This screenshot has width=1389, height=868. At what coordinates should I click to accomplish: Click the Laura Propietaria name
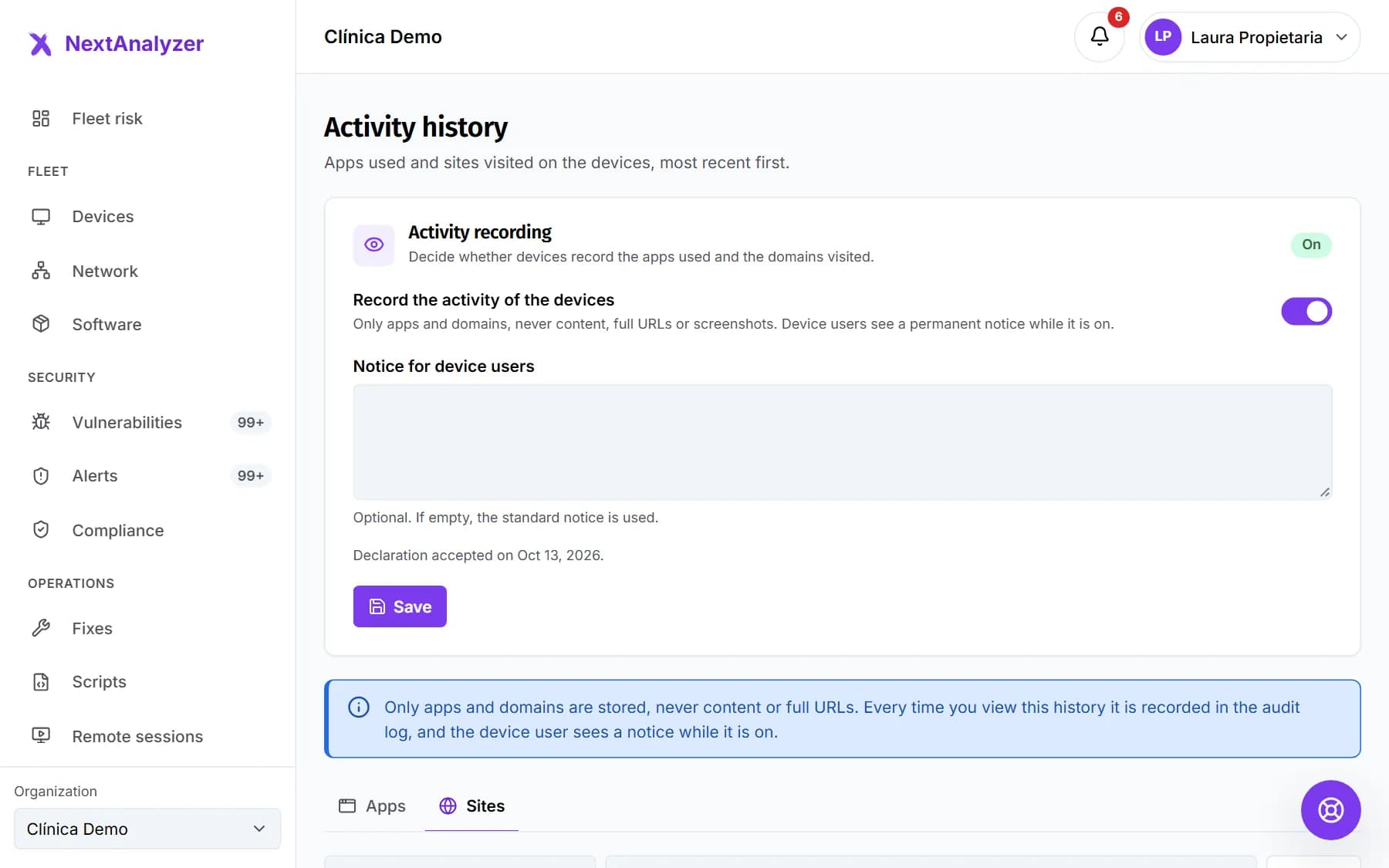[x=1256, y=37]
